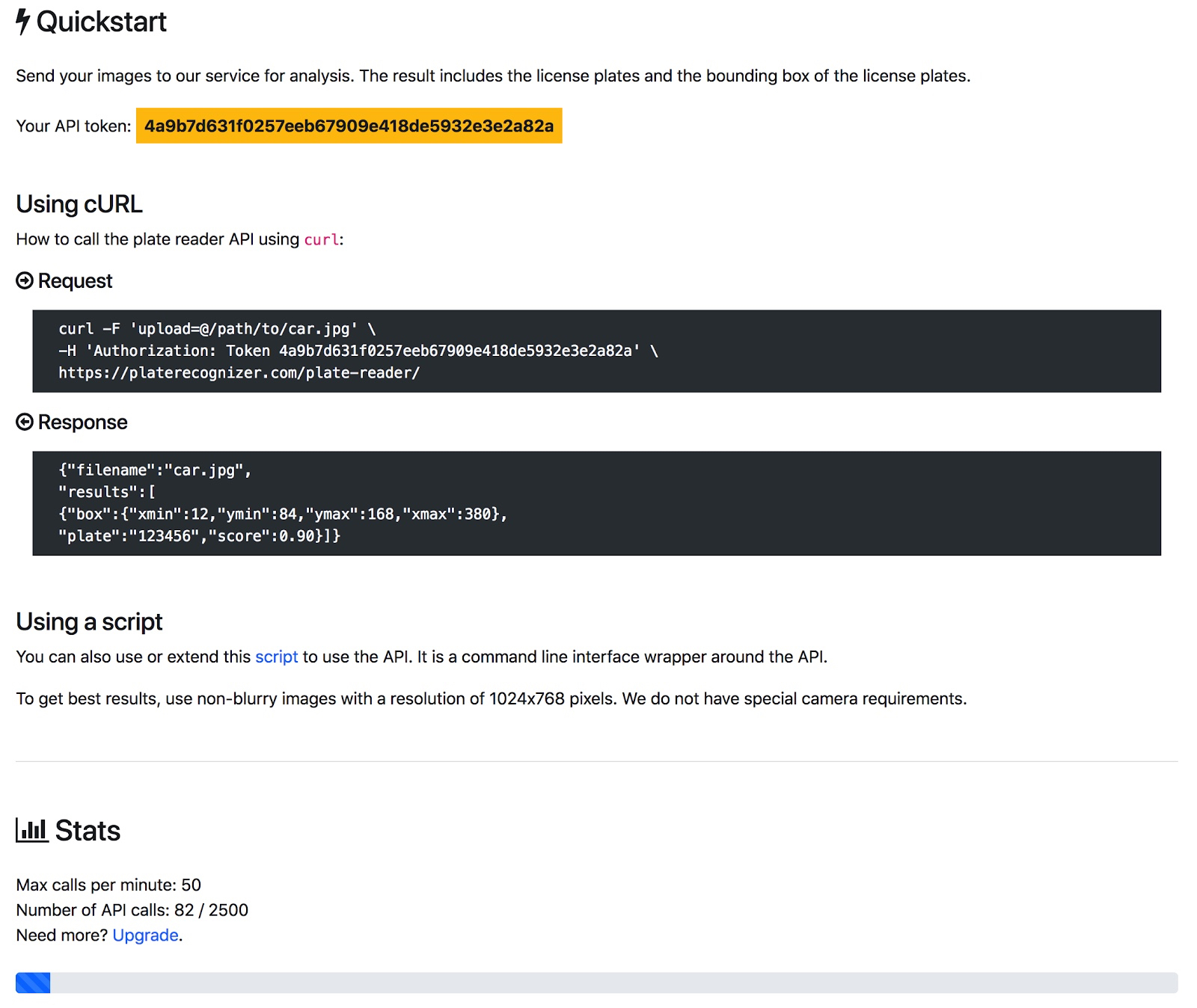The height and width of the screenshot is (1008, 1197).
Task: Click the Quickstart heading
Action: coord(101,22)
